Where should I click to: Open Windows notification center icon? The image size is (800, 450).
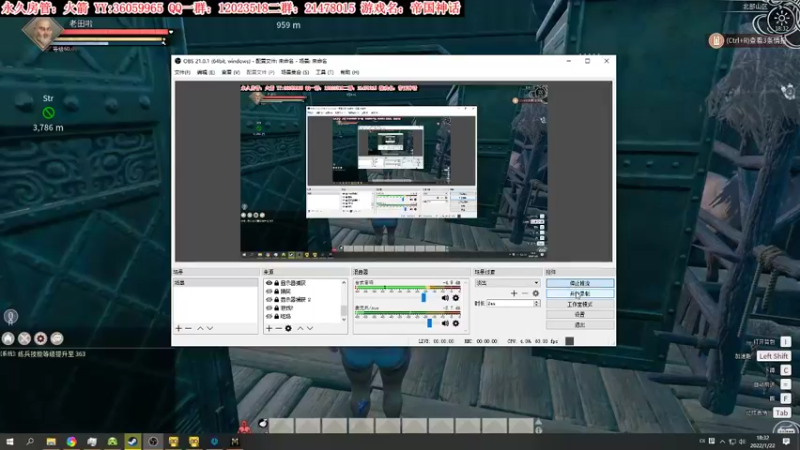tap(786, 442)
